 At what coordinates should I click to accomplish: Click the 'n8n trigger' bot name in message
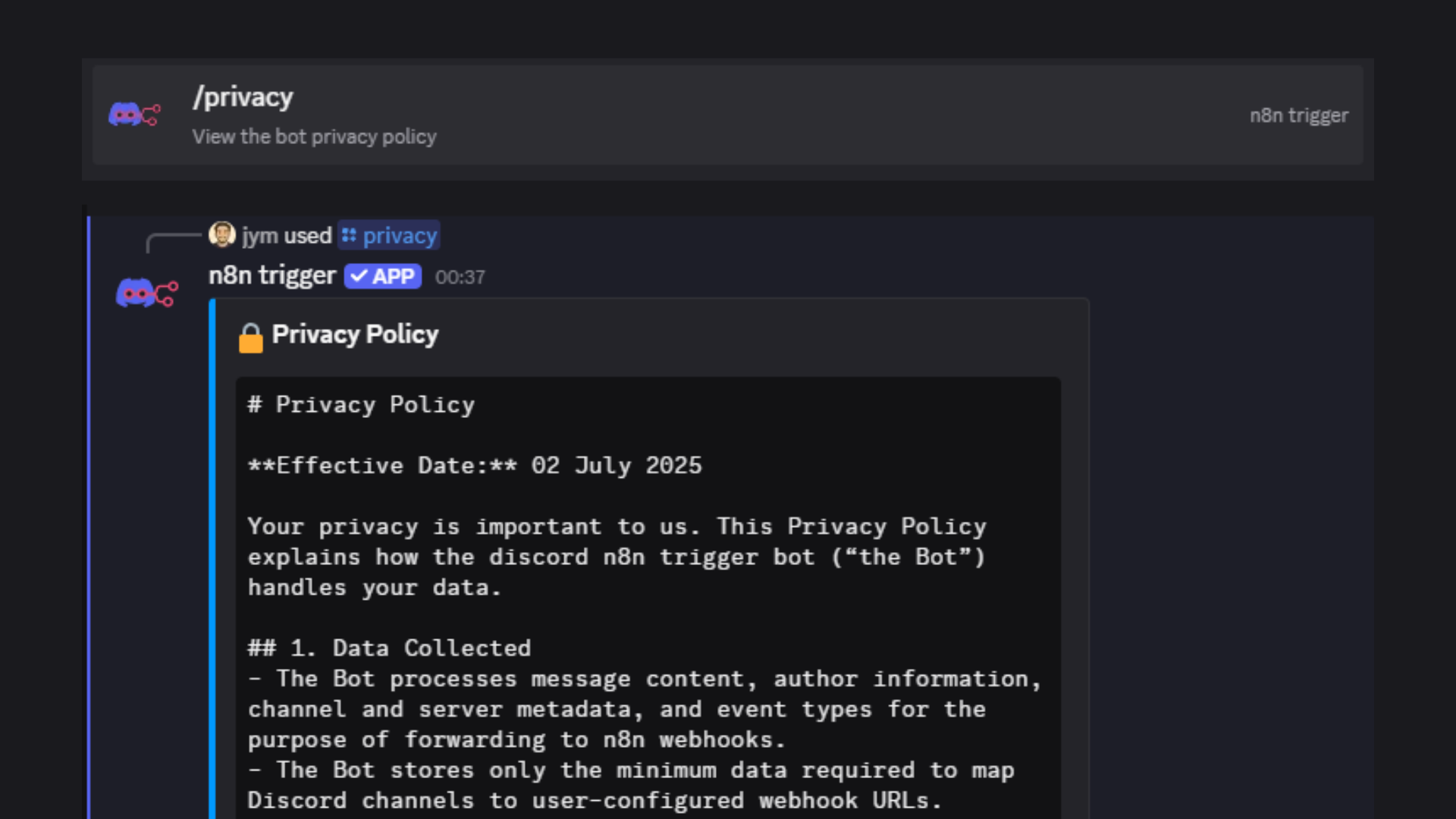click(x=272, y=275)
